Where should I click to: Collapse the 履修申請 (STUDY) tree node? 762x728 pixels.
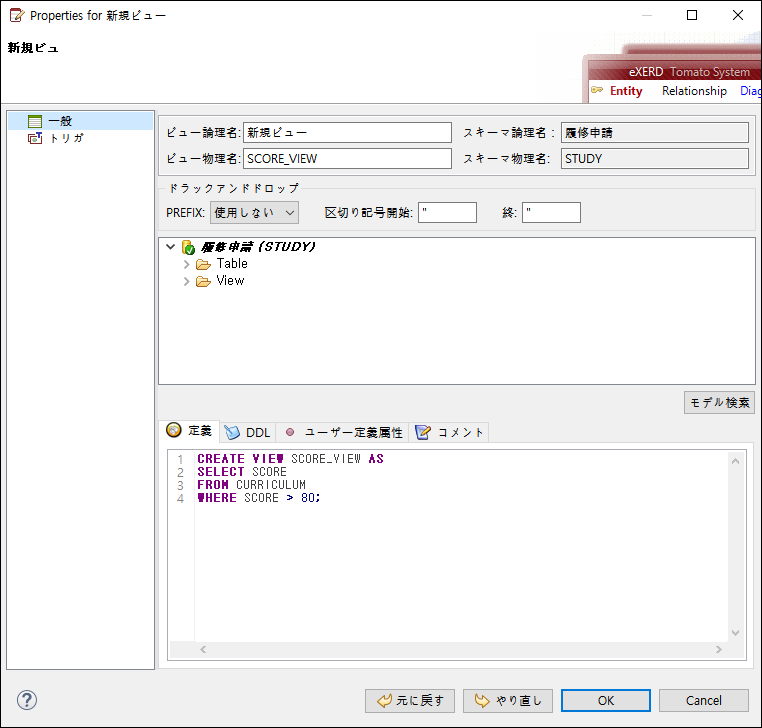click(171, 247)
